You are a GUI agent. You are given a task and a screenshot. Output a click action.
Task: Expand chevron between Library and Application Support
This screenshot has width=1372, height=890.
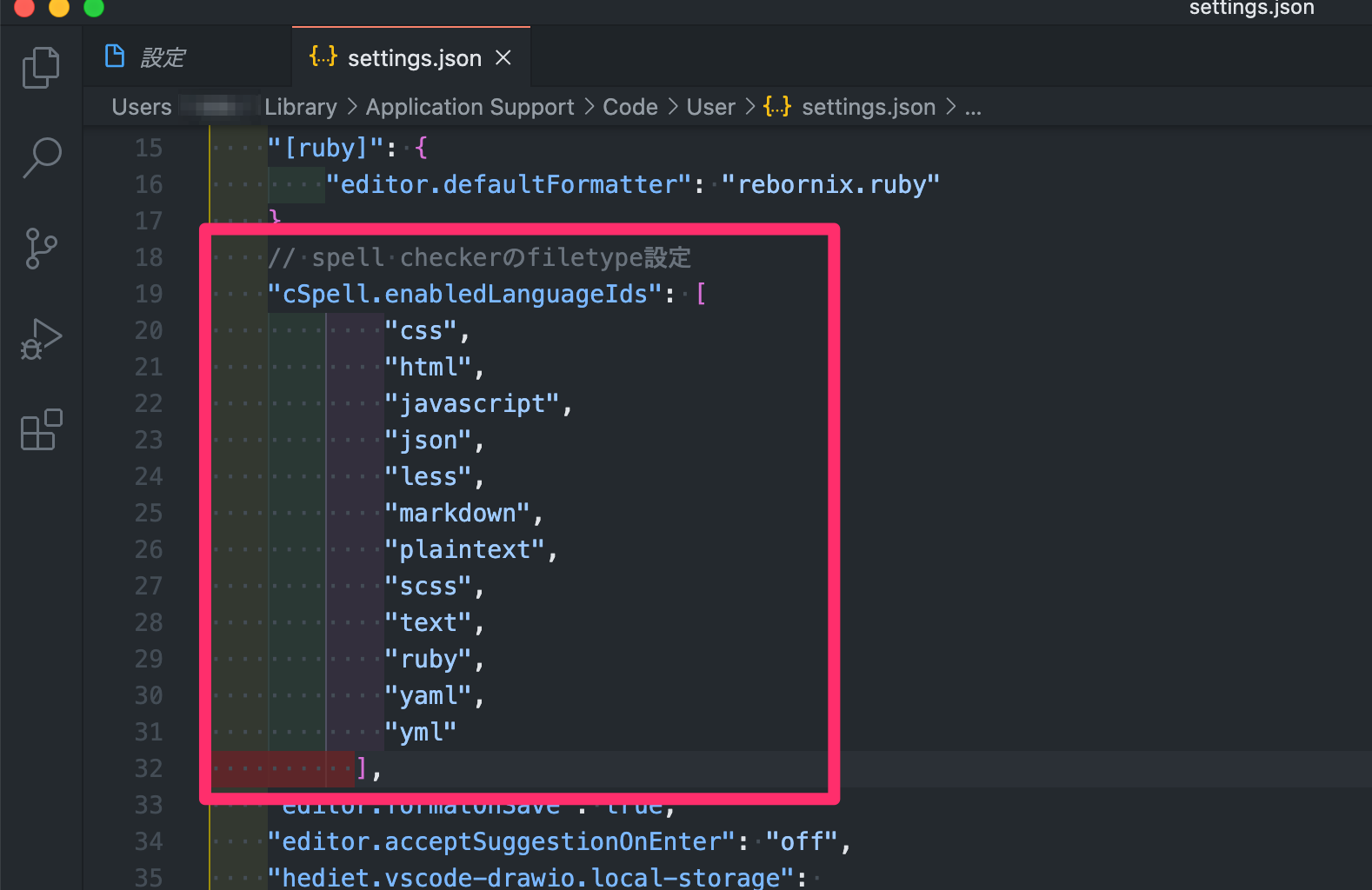point(351,107)
